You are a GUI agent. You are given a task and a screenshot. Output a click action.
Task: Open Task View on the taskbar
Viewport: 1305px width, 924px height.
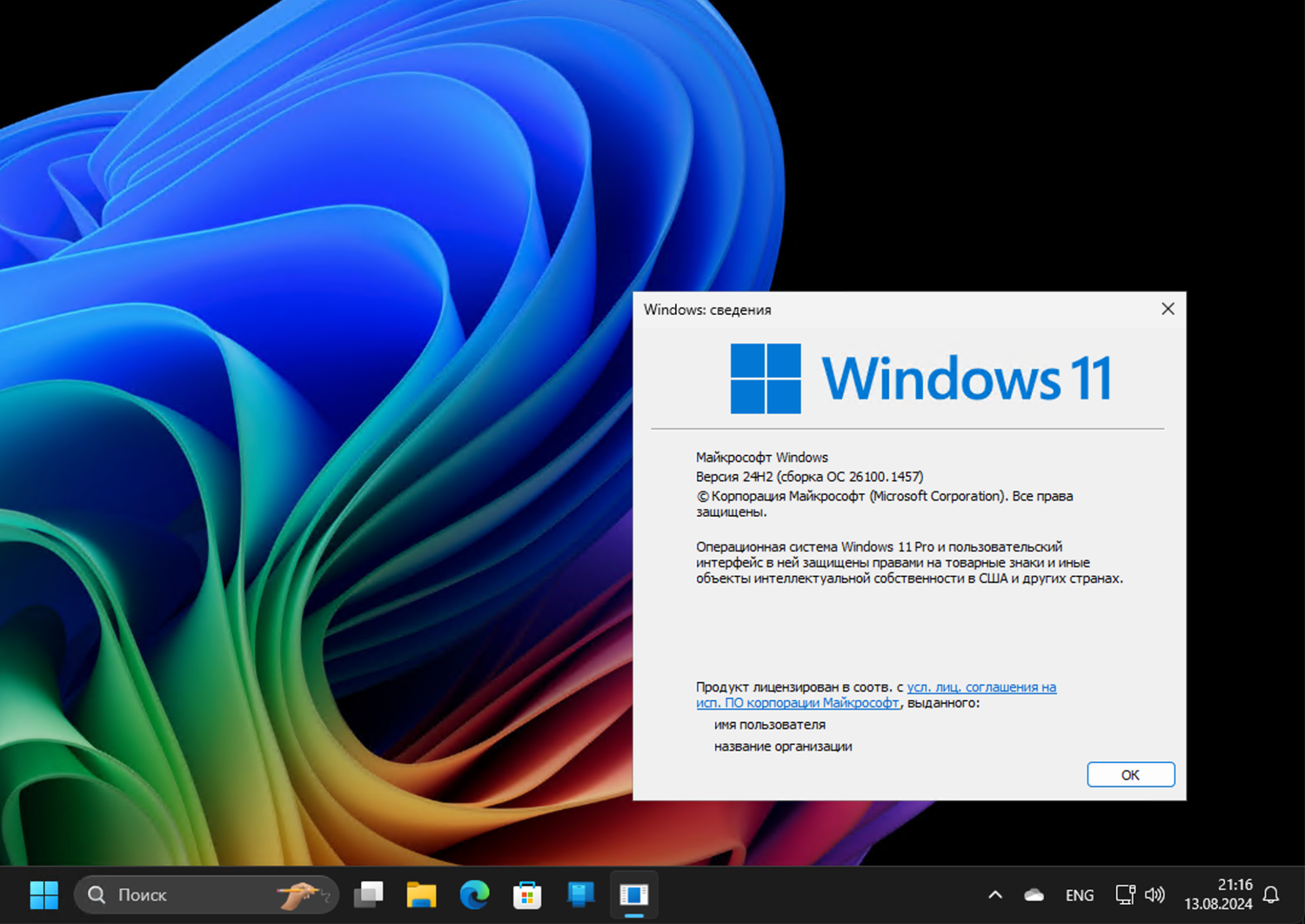(369, 894)
